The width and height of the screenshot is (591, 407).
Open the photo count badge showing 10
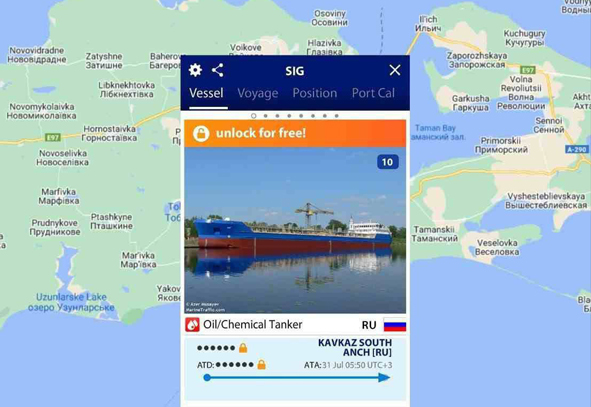(387, 162)
